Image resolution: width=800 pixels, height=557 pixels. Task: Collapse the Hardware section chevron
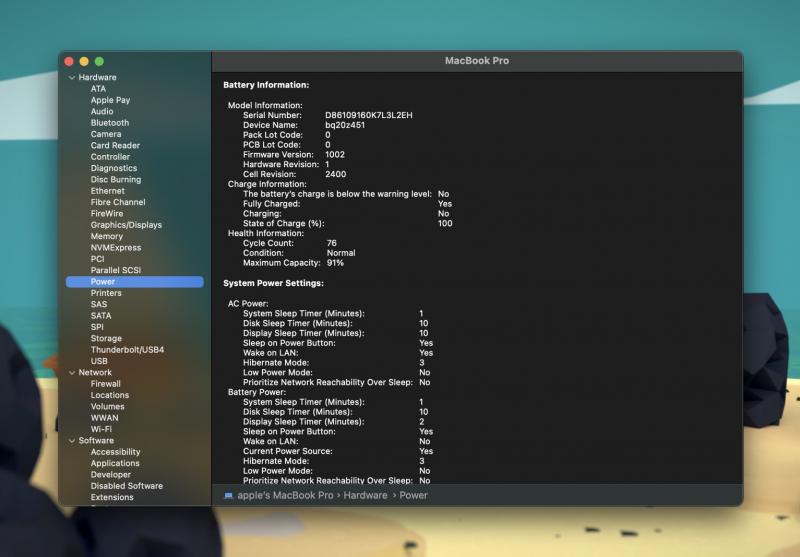(72, 78)
